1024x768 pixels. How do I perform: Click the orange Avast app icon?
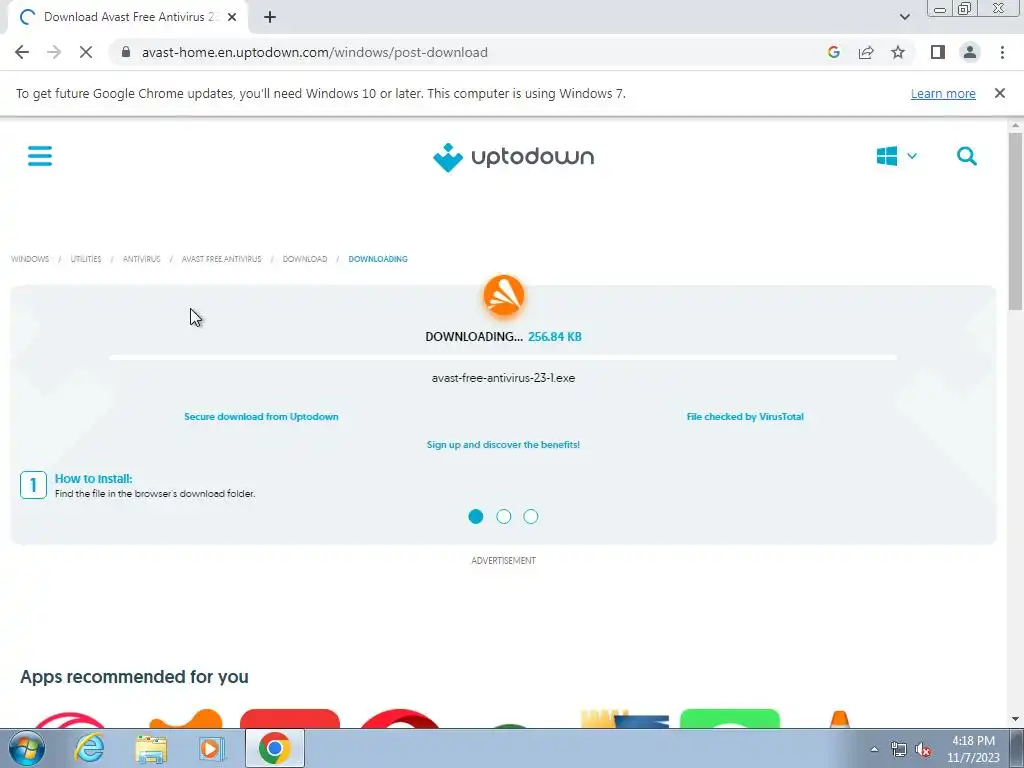504,295
